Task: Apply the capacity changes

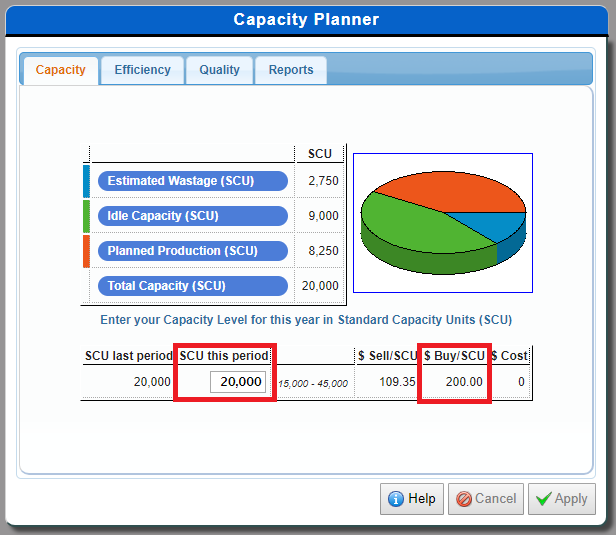Action: (561, 499)
